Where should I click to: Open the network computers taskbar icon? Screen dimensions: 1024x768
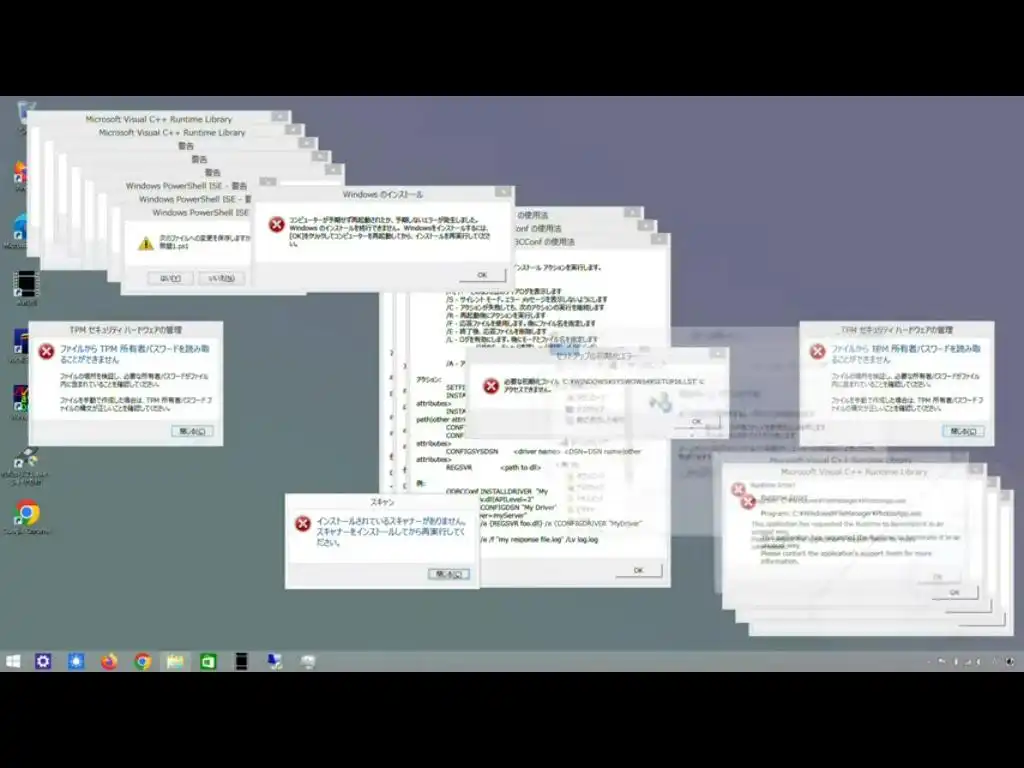pyautogui.click(x=275, y=662)
